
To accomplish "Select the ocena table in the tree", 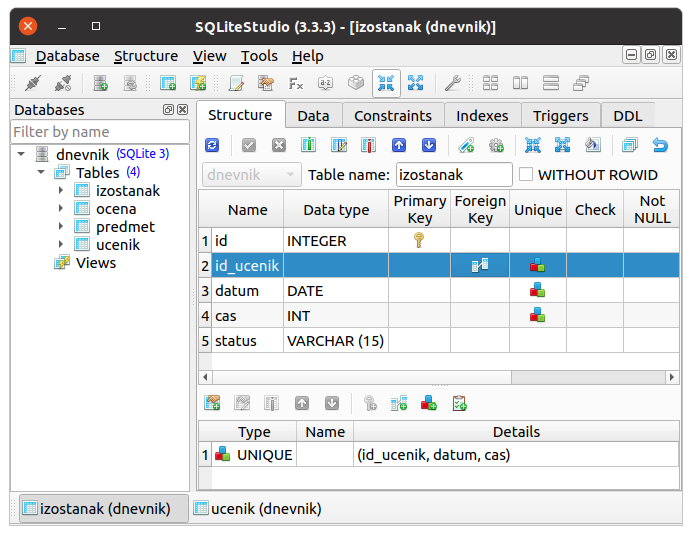I will [116, 209].
